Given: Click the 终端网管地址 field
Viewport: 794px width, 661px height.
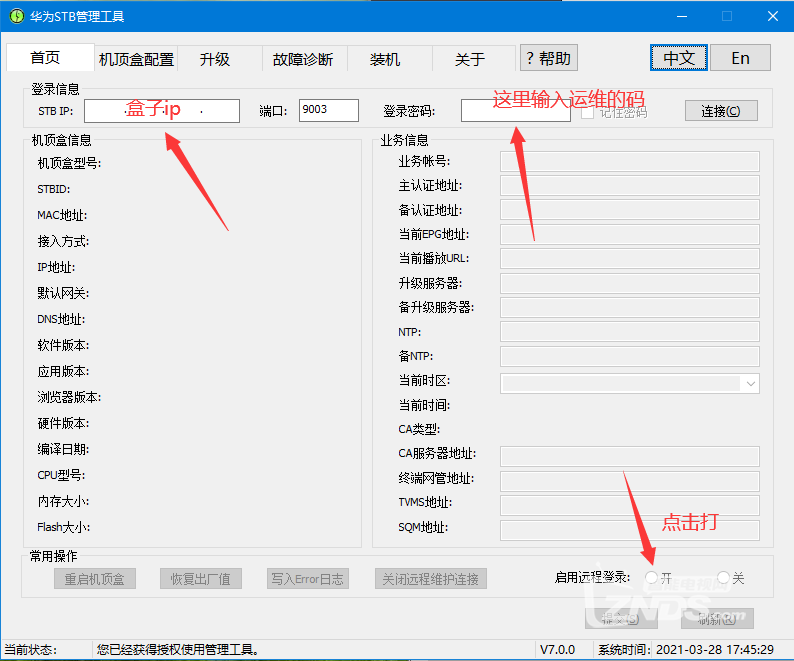Looking at the screenshot, I should click(x=629, y=481).
